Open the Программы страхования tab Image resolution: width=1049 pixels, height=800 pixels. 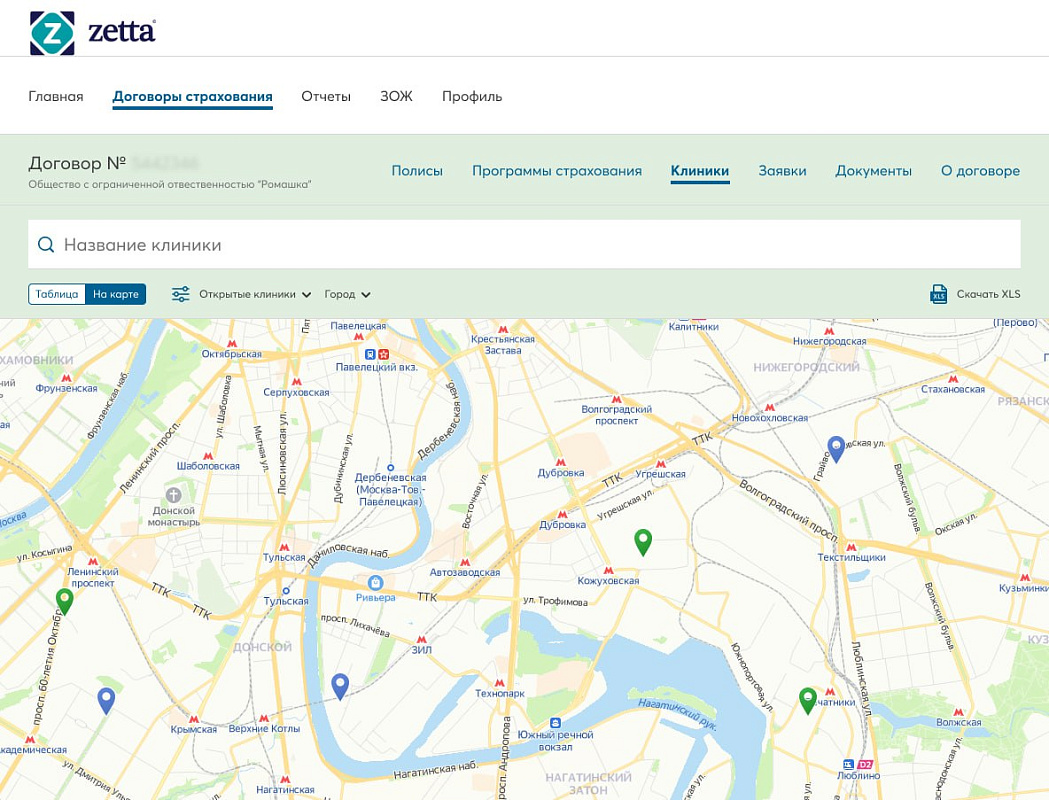[x=557, y=171]
